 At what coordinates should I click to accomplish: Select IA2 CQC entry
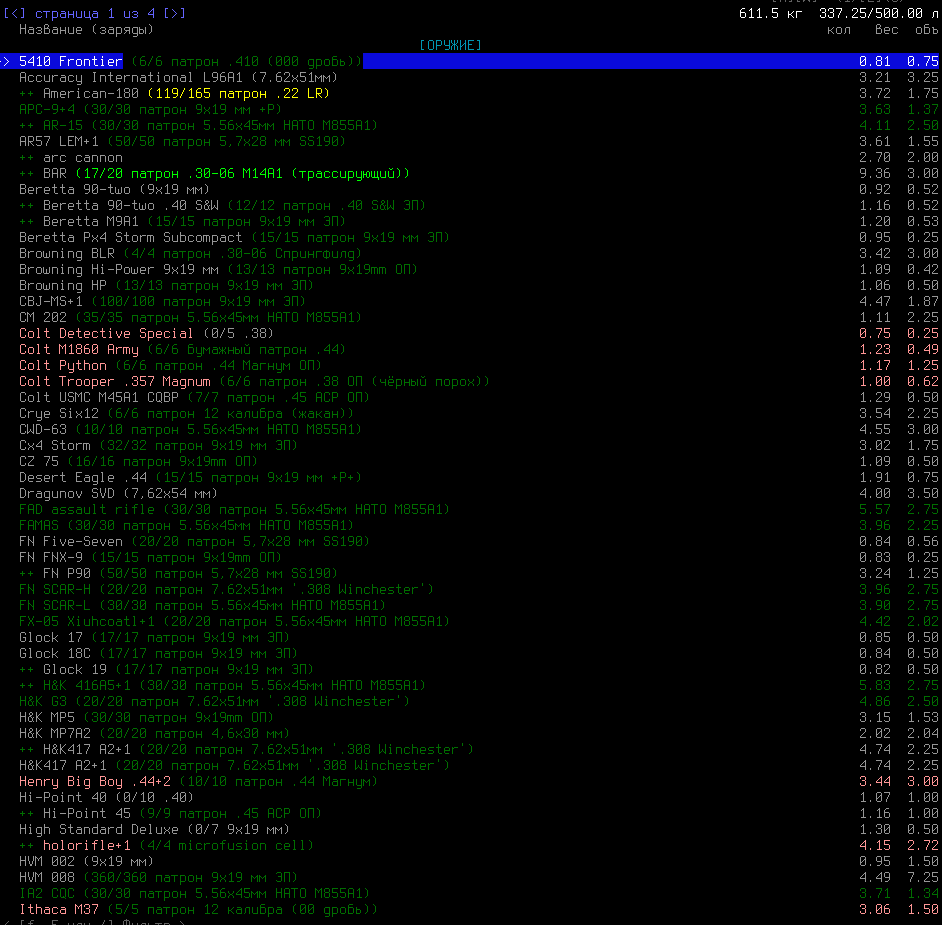[x=471, y=894]
